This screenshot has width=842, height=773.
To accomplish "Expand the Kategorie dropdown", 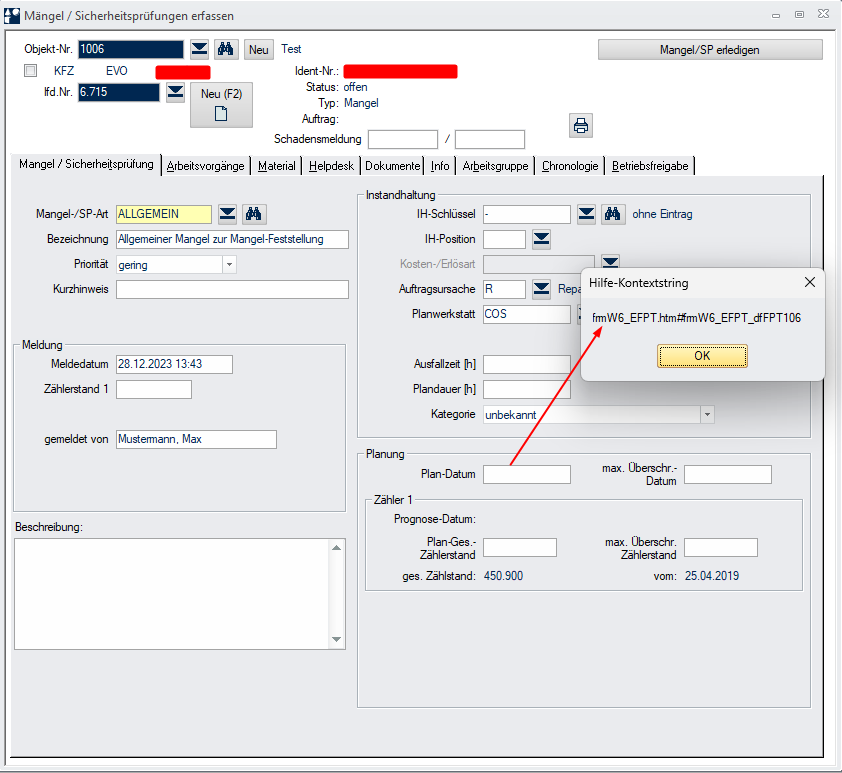I will coord(707,414).
